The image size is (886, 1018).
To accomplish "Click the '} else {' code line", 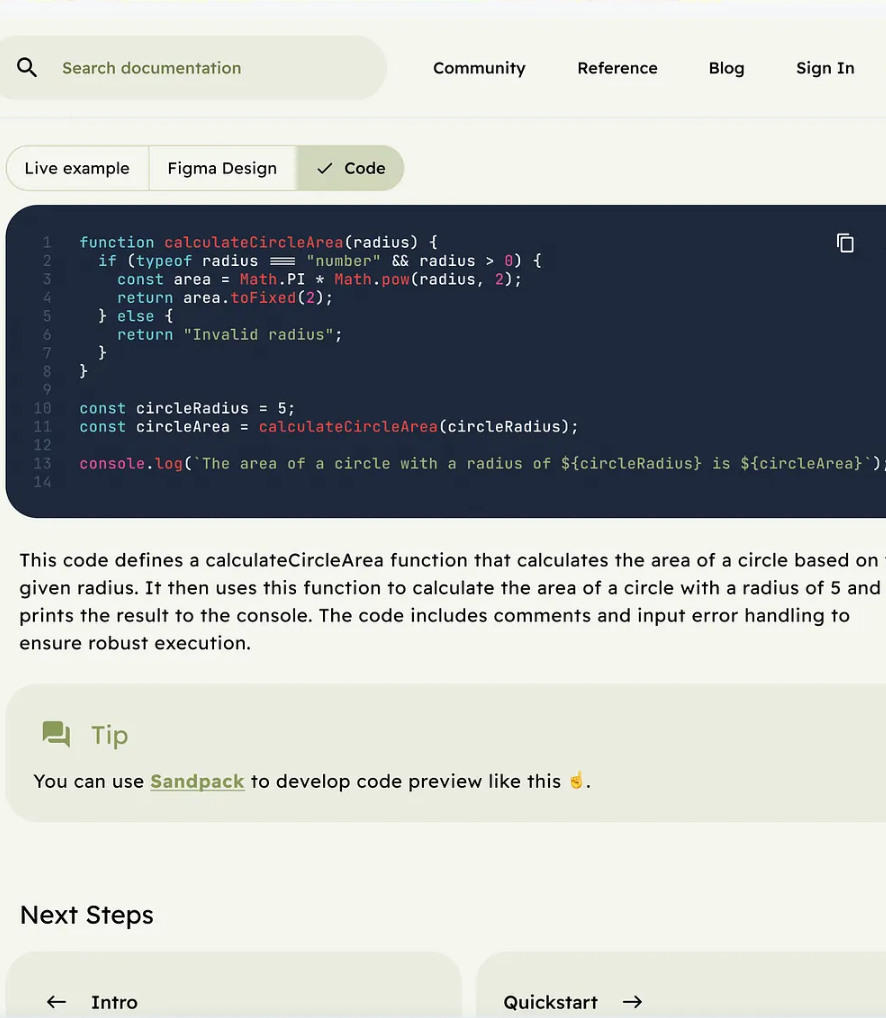I will [x=136, y=316].
